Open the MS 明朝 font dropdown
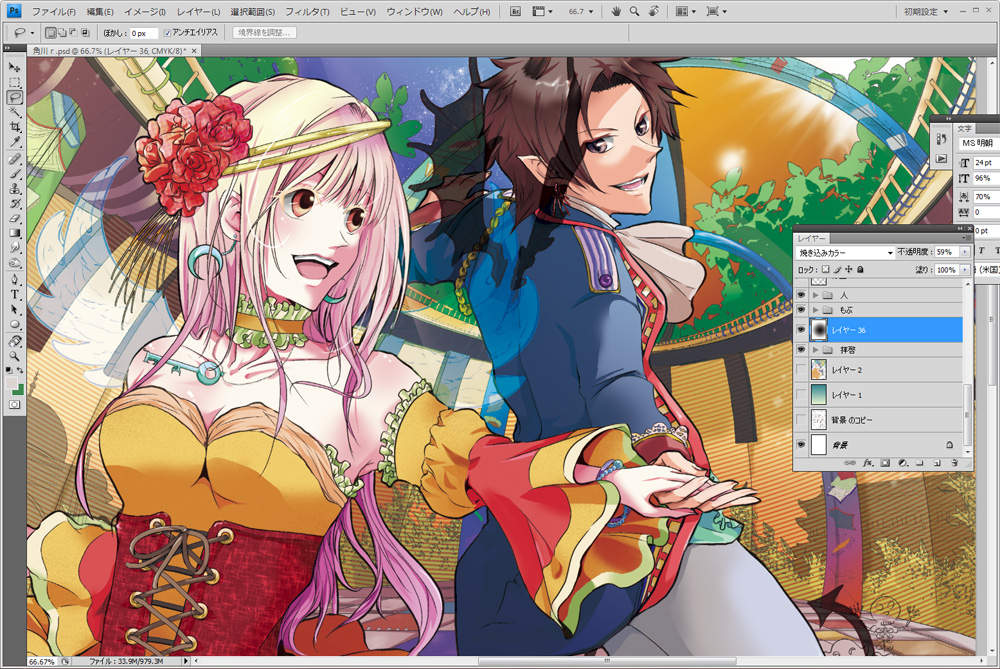Screen dimensions: 1000x669 click(980, 143)
